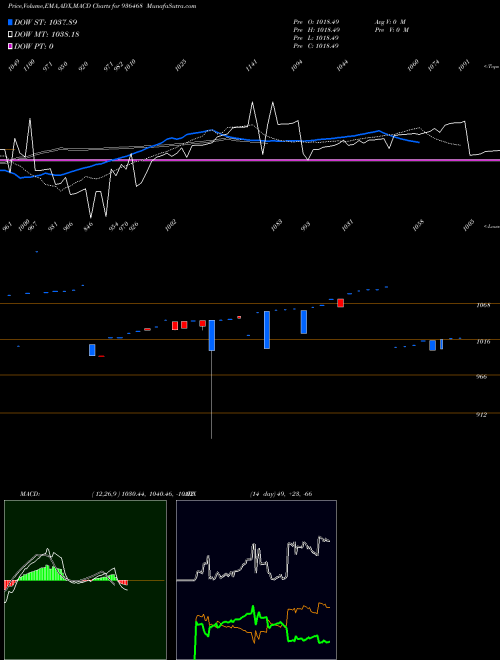Click the red candle at the 1068 line
500x660 pixels.
point(340,303)
